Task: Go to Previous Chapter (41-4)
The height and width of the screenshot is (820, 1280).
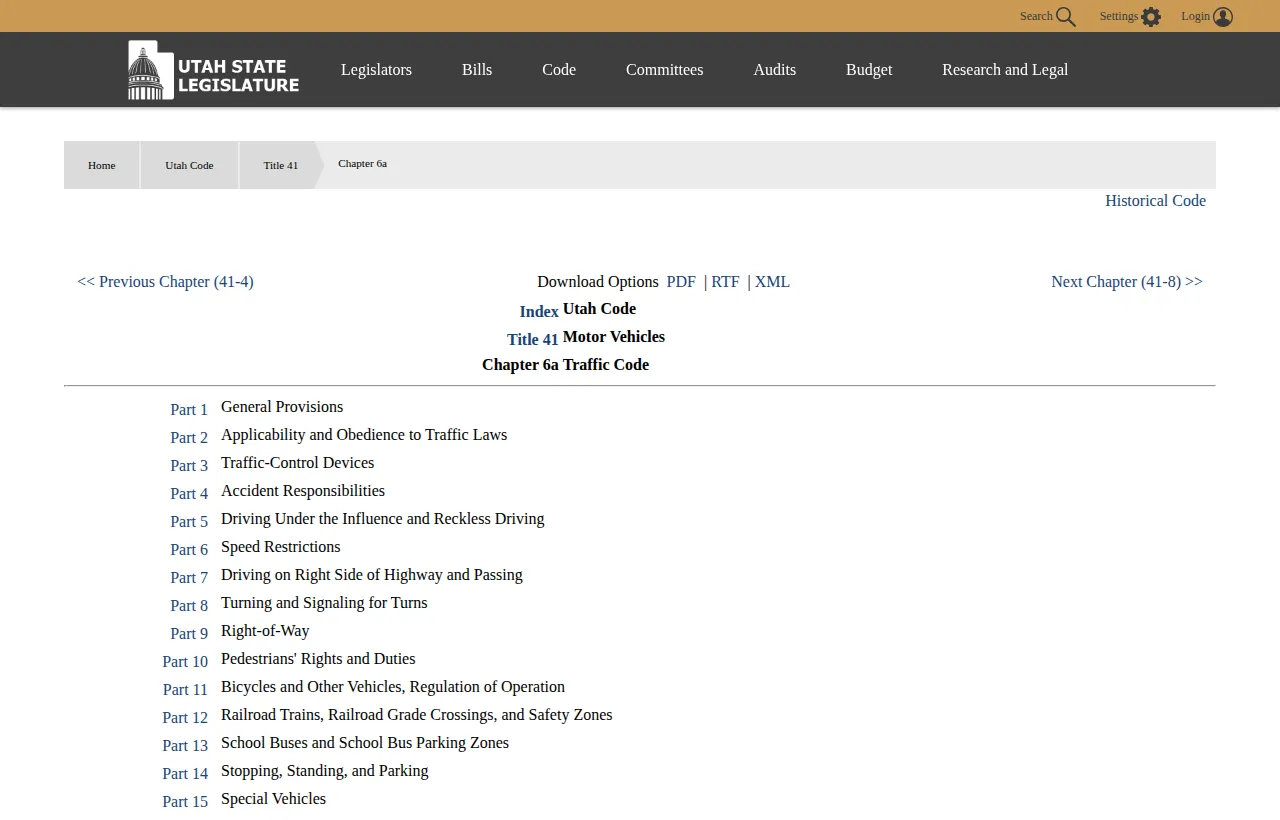Action: tap(165, 281)
